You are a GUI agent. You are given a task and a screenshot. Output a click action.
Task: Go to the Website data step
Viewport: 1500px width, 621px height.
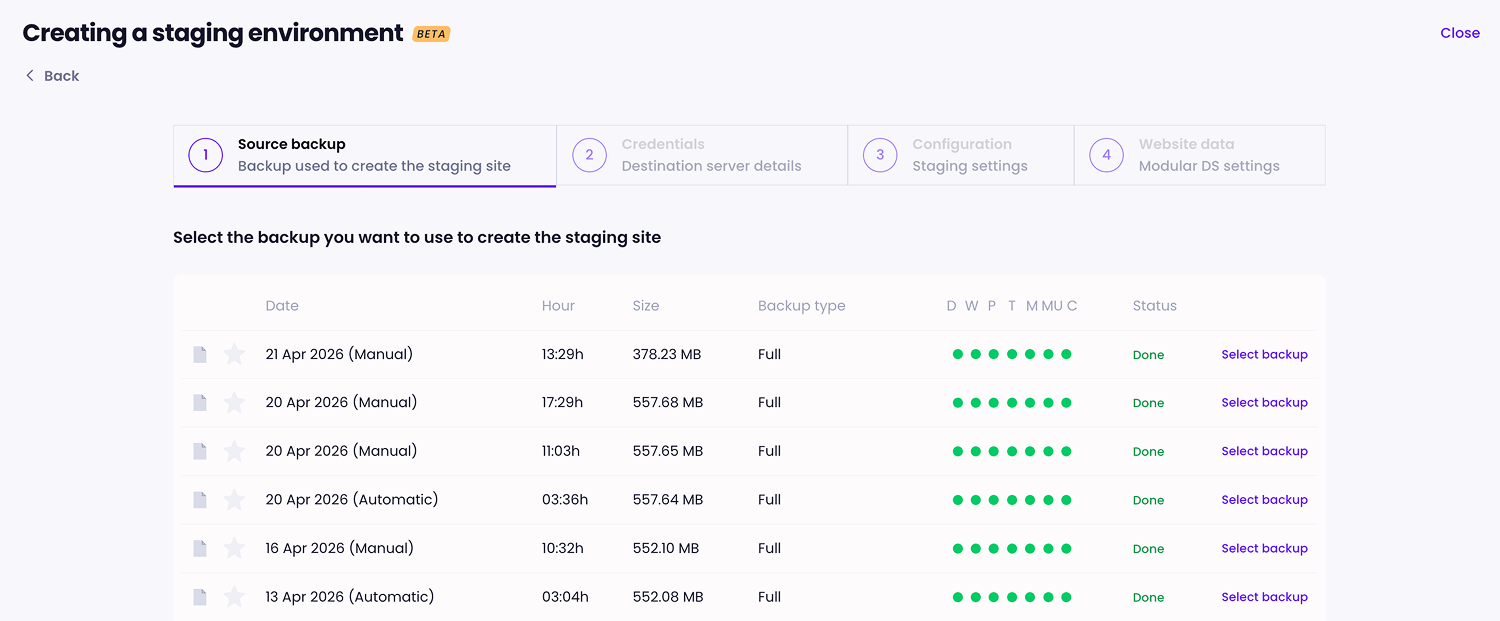point(1200,155)
